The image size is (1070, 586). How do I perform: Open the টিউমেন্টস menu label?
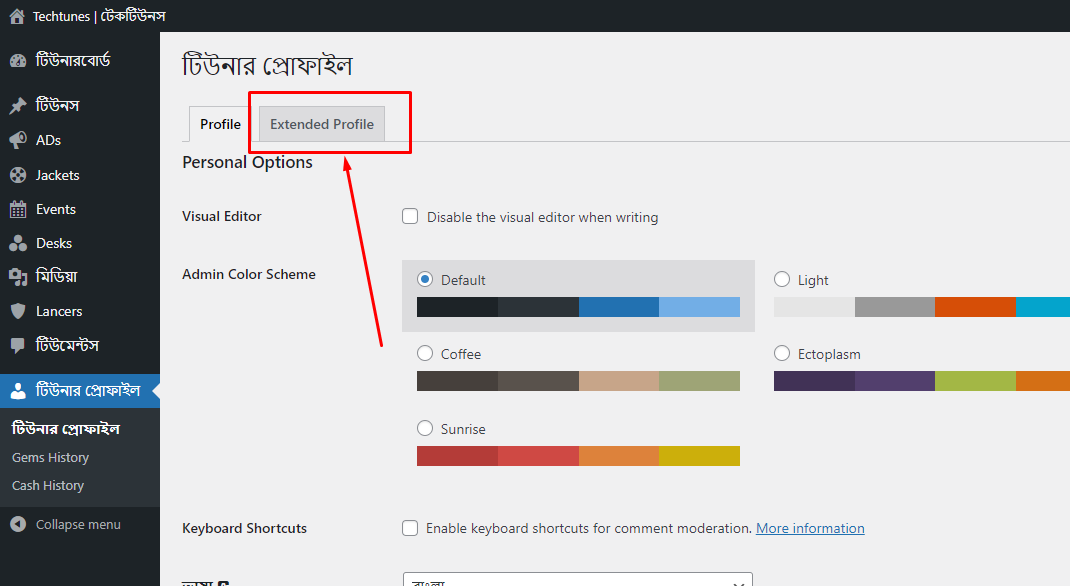click(68, 345)
